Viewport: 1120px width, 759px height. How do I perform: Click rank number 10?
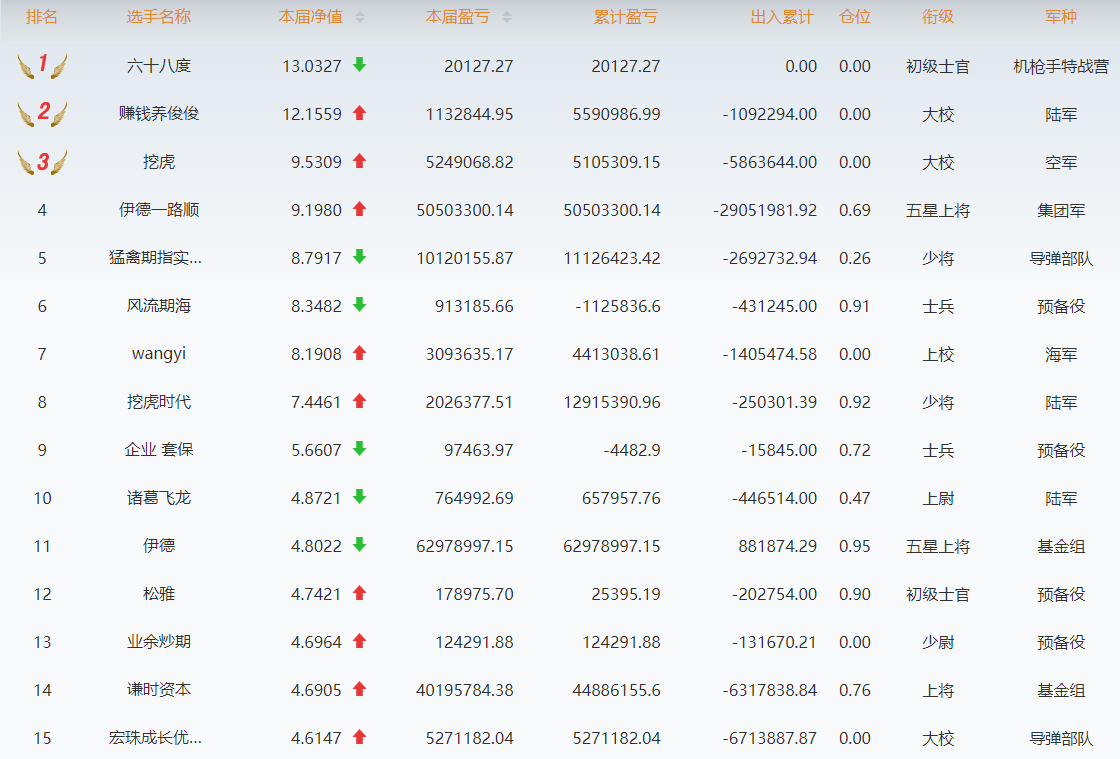42,498
